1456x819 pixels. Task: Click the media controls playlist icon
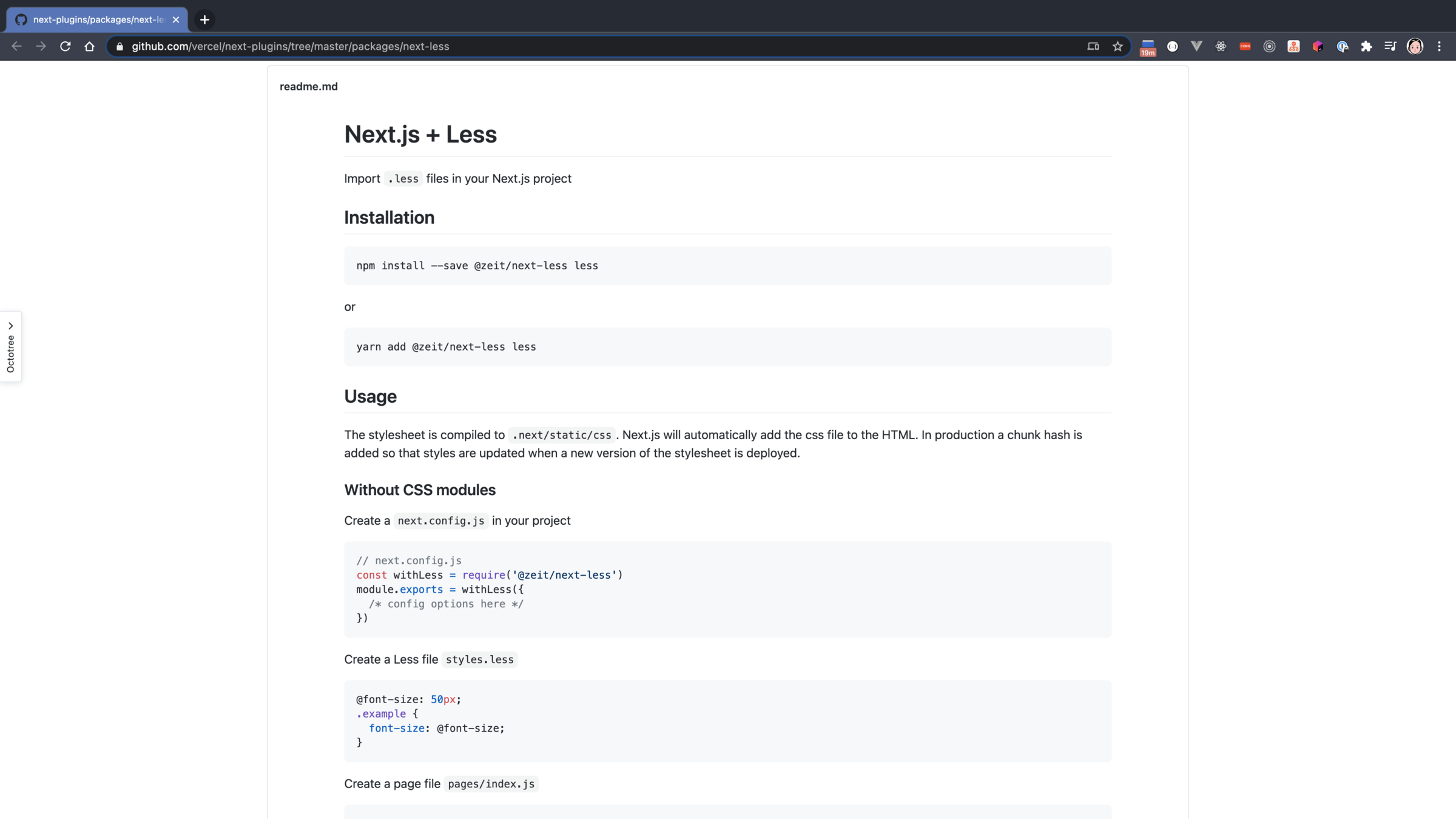[x=1390, y=46]
